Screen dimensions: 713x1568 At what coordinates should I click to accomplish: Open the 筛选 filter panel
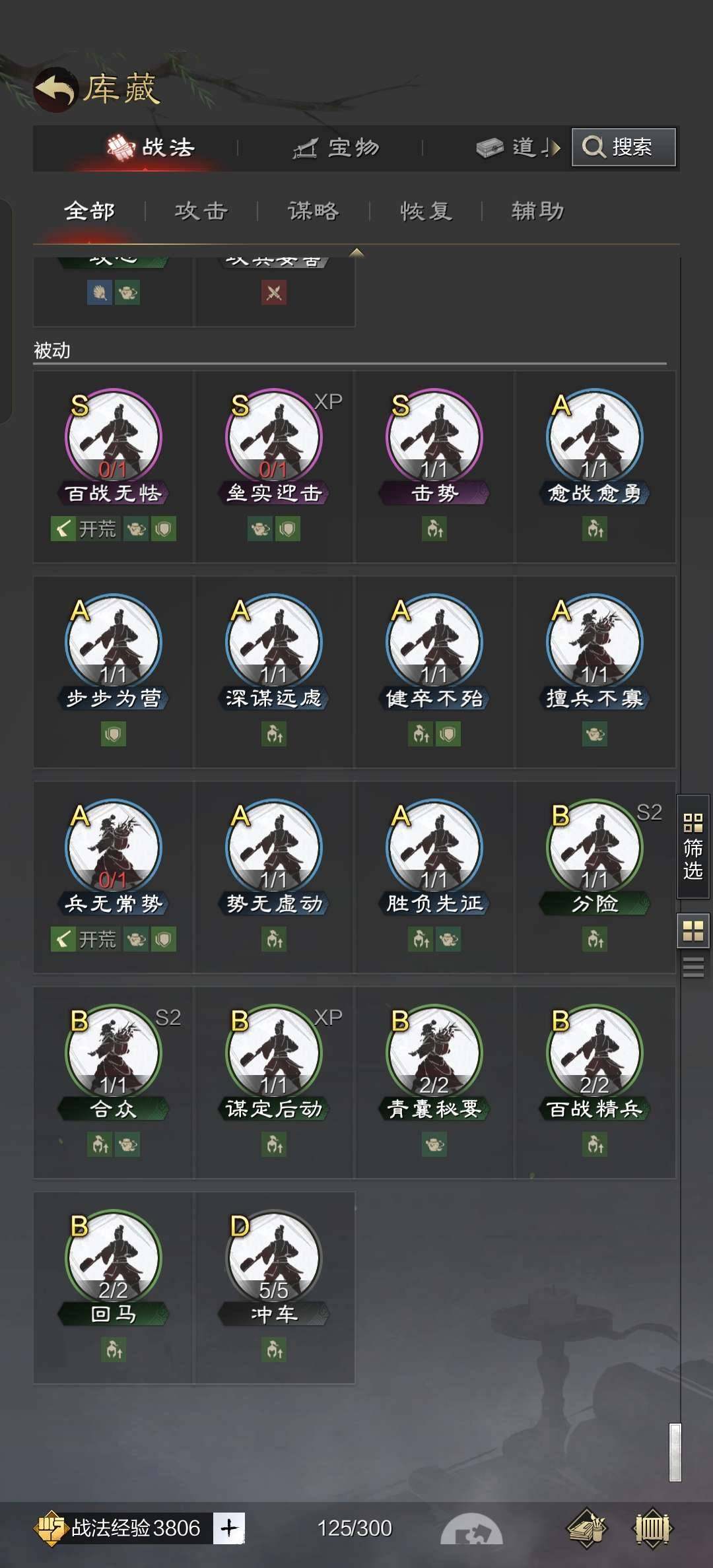[x=693, y=846]
